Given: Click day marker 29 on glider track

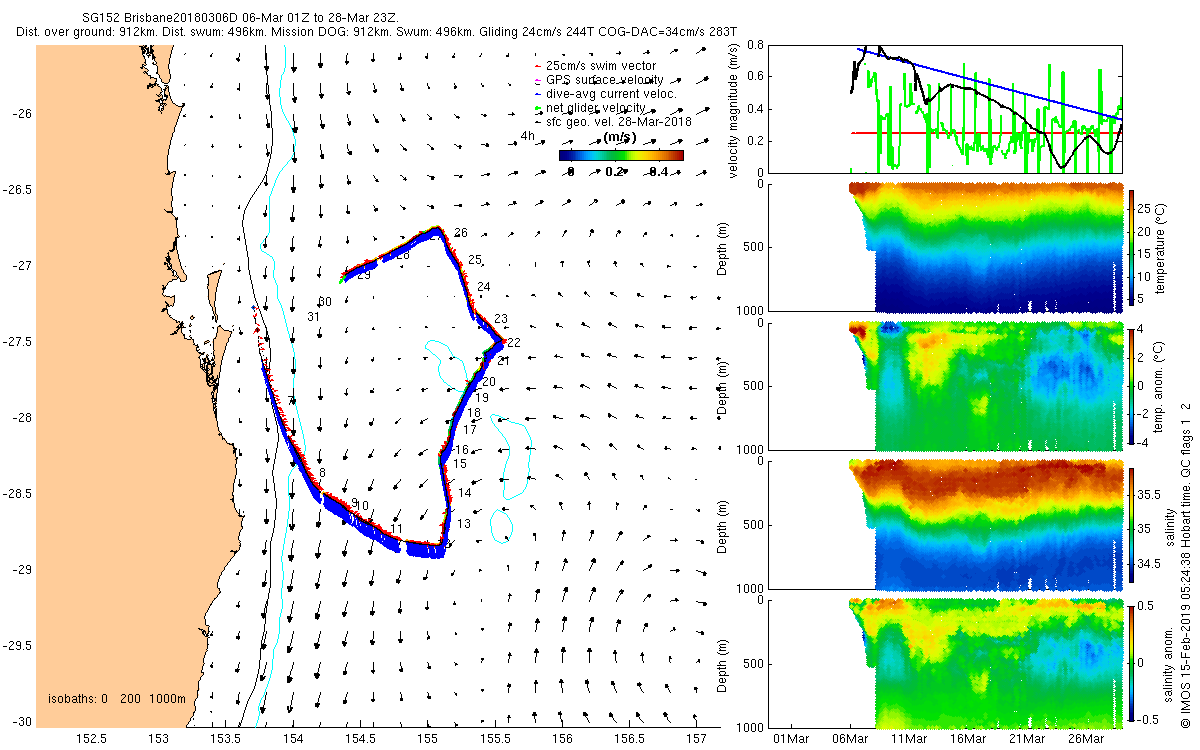Looking at the screenshot, I should tap(364, 275).
